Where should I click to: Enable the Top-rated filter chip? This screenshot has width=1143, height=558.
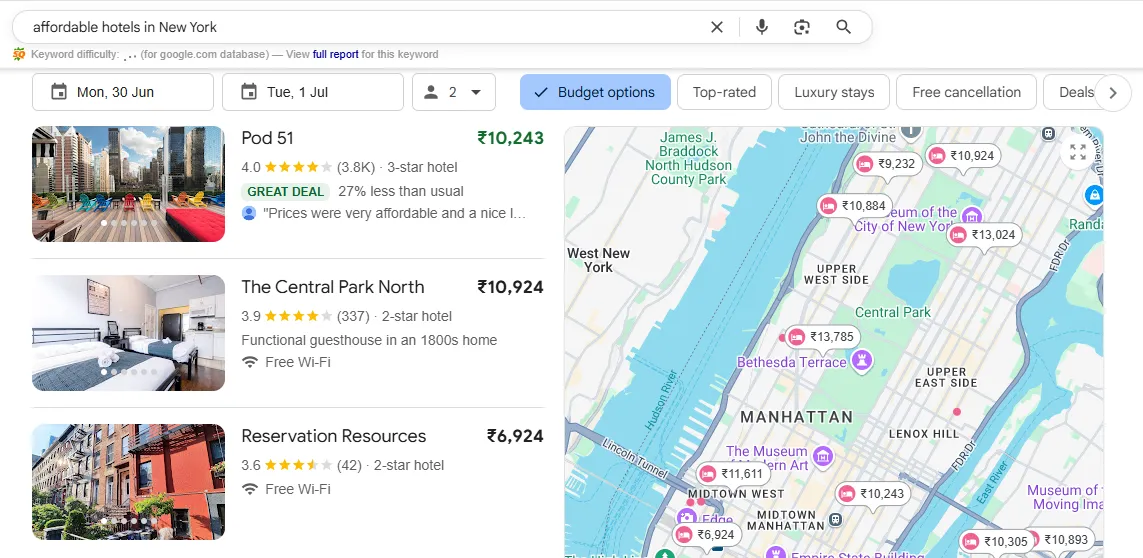[x=724, y=92]
